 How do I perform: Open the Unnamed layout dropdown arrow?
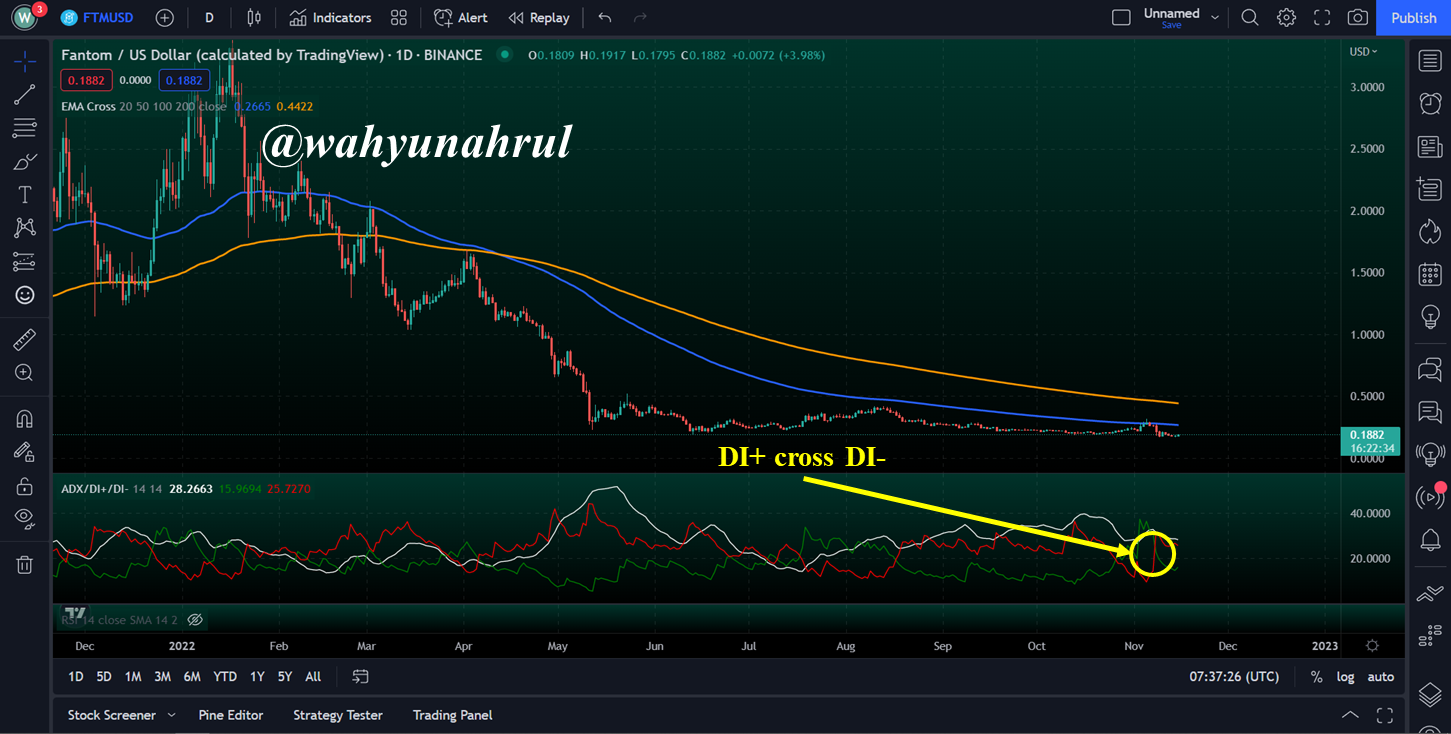tap(1215, 17)
